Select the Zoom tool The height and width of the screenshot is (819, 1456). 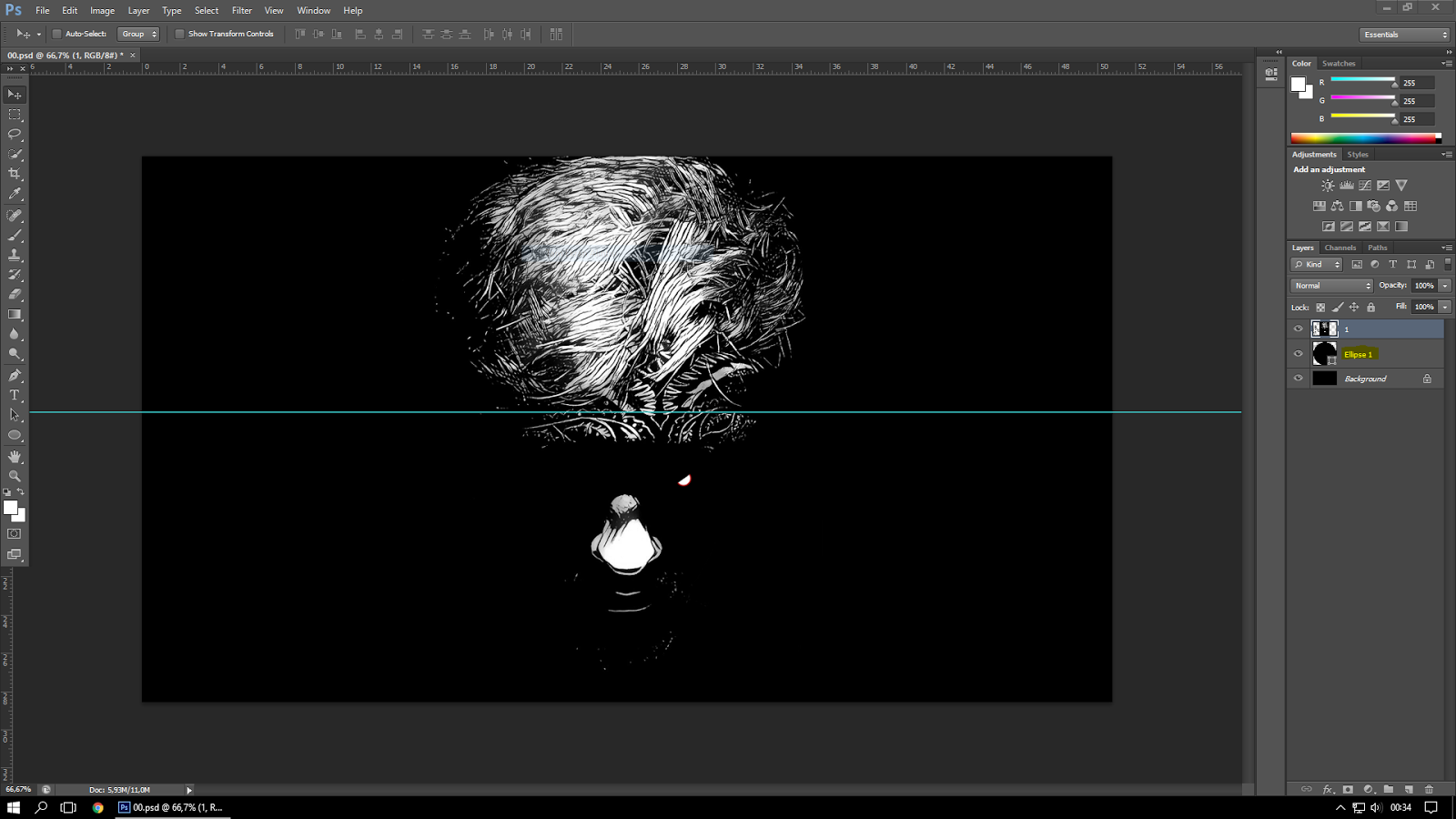pyautogui.click(x=15, y=476)
